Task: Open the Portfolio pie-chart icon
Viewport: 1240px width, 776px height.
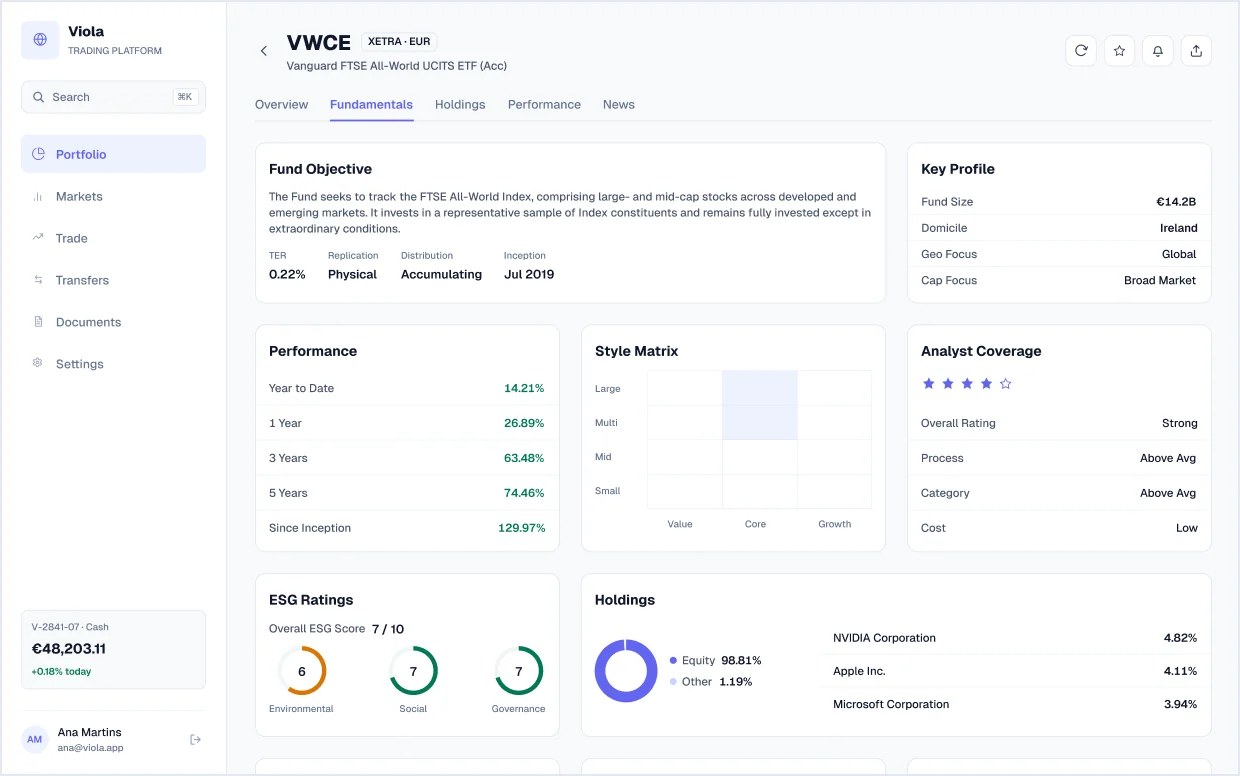Action: point(39,154)
